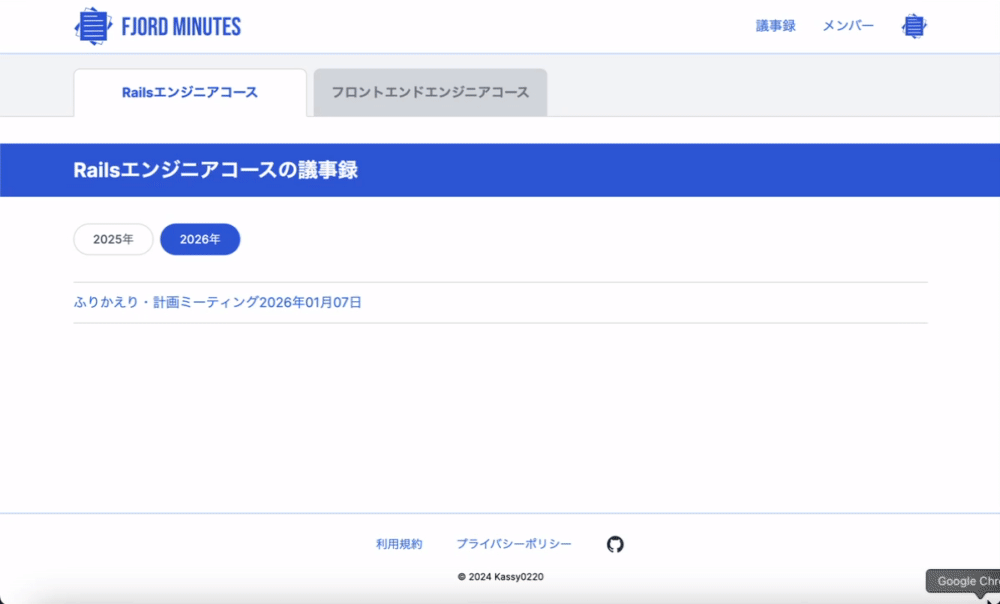Open ふりかえり・計画ミーティング2026年01月07日 minutes
1000x604 pixels.
point(217,302)
